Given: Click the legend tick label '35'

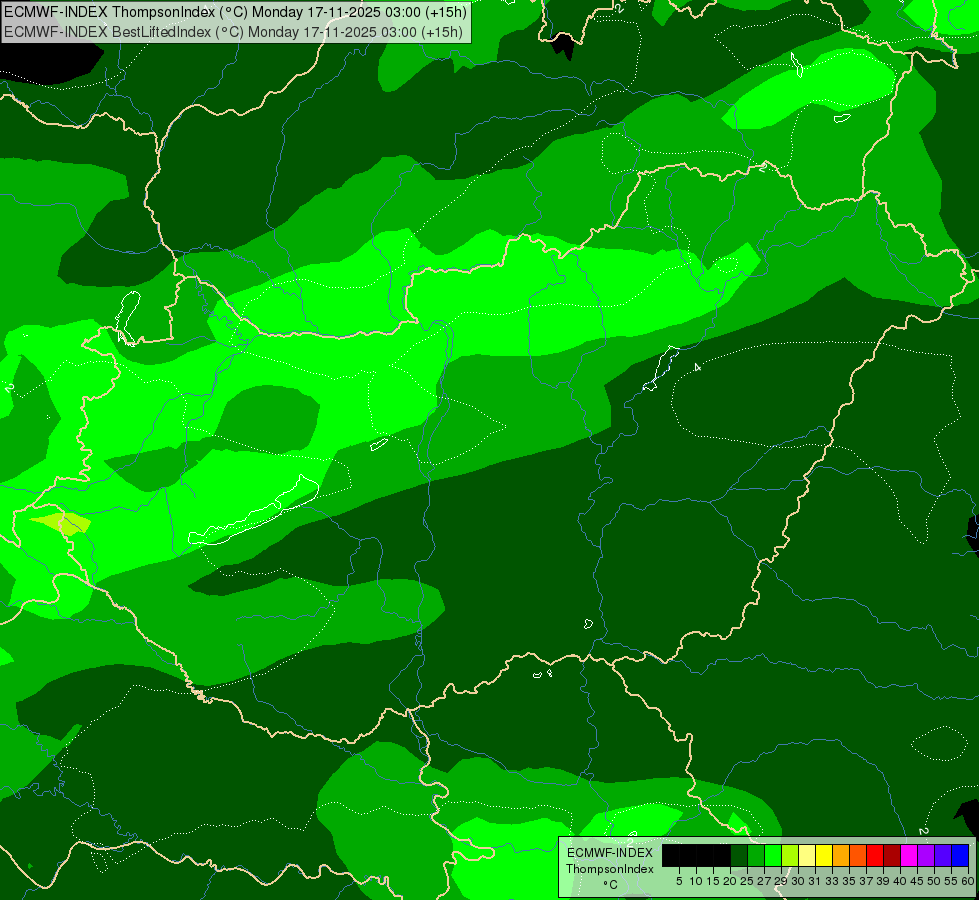Looking at the screenshot, I should click(x=849, y=881).
